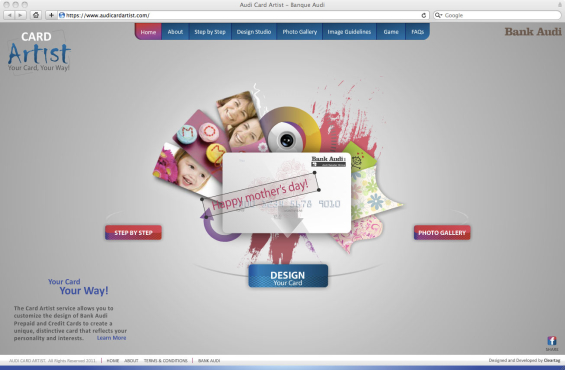This screenshot has height=370, width=565.
Task: Open the FAQs navigation tab
Action: 417,32
